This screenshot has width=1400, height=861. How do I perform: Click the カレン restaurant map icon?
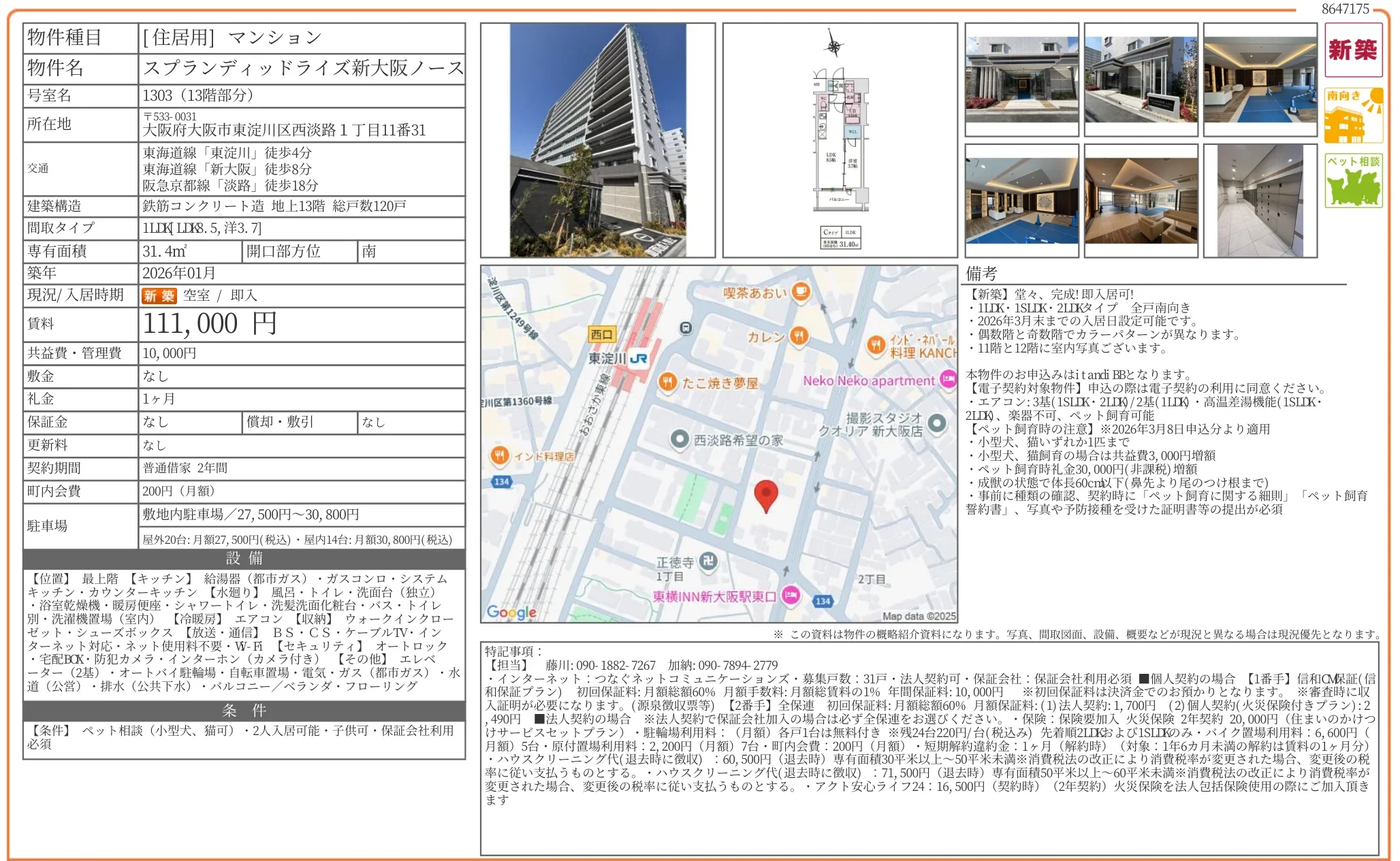point(799,336)
